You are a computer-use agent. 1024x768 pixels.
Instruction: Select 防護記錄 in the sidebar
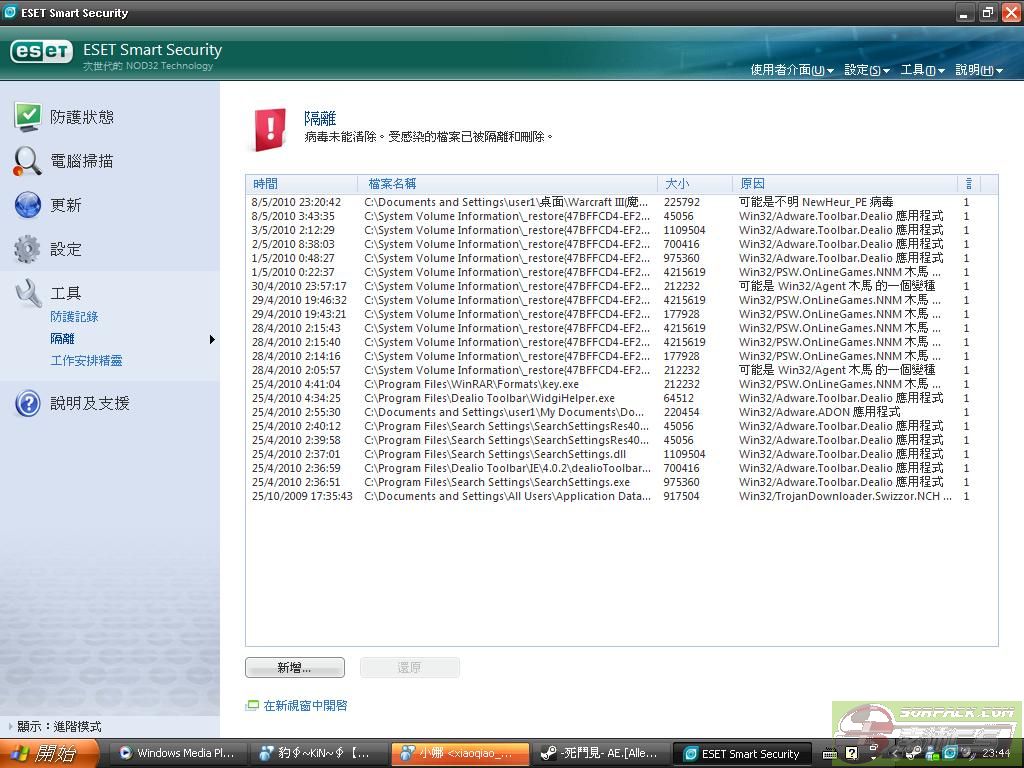coord(74,317)
